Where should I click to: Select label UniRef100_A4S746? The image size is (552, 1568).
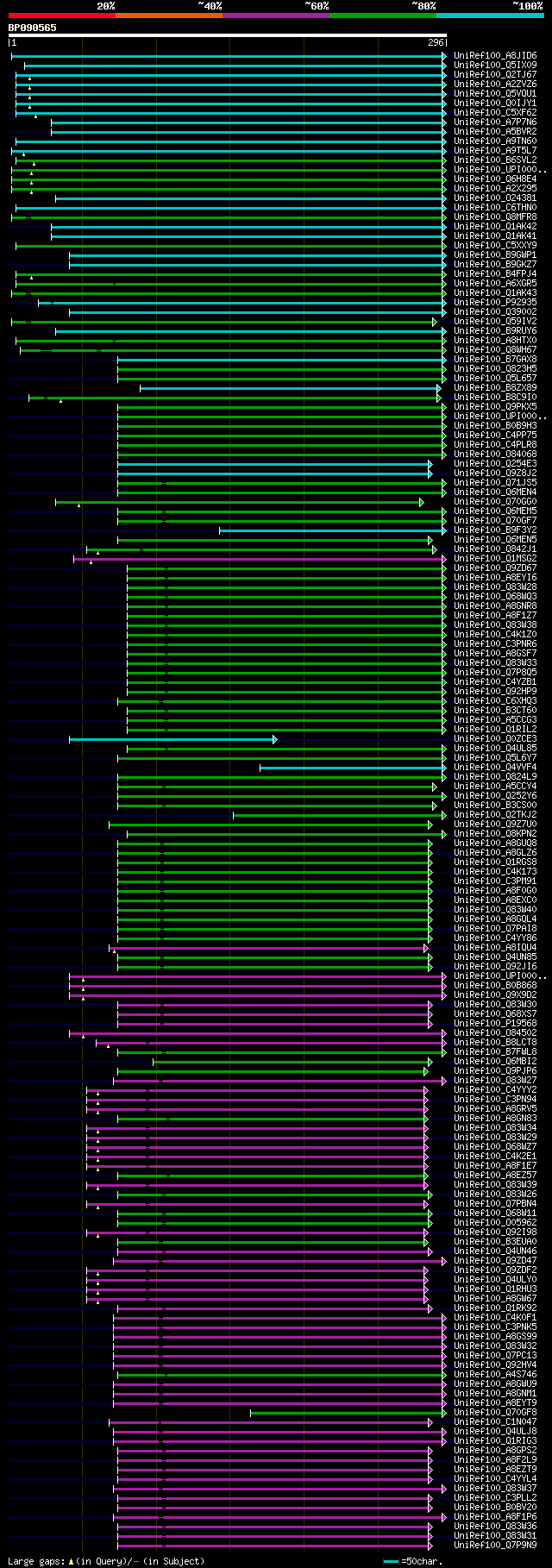(495, 1375)
